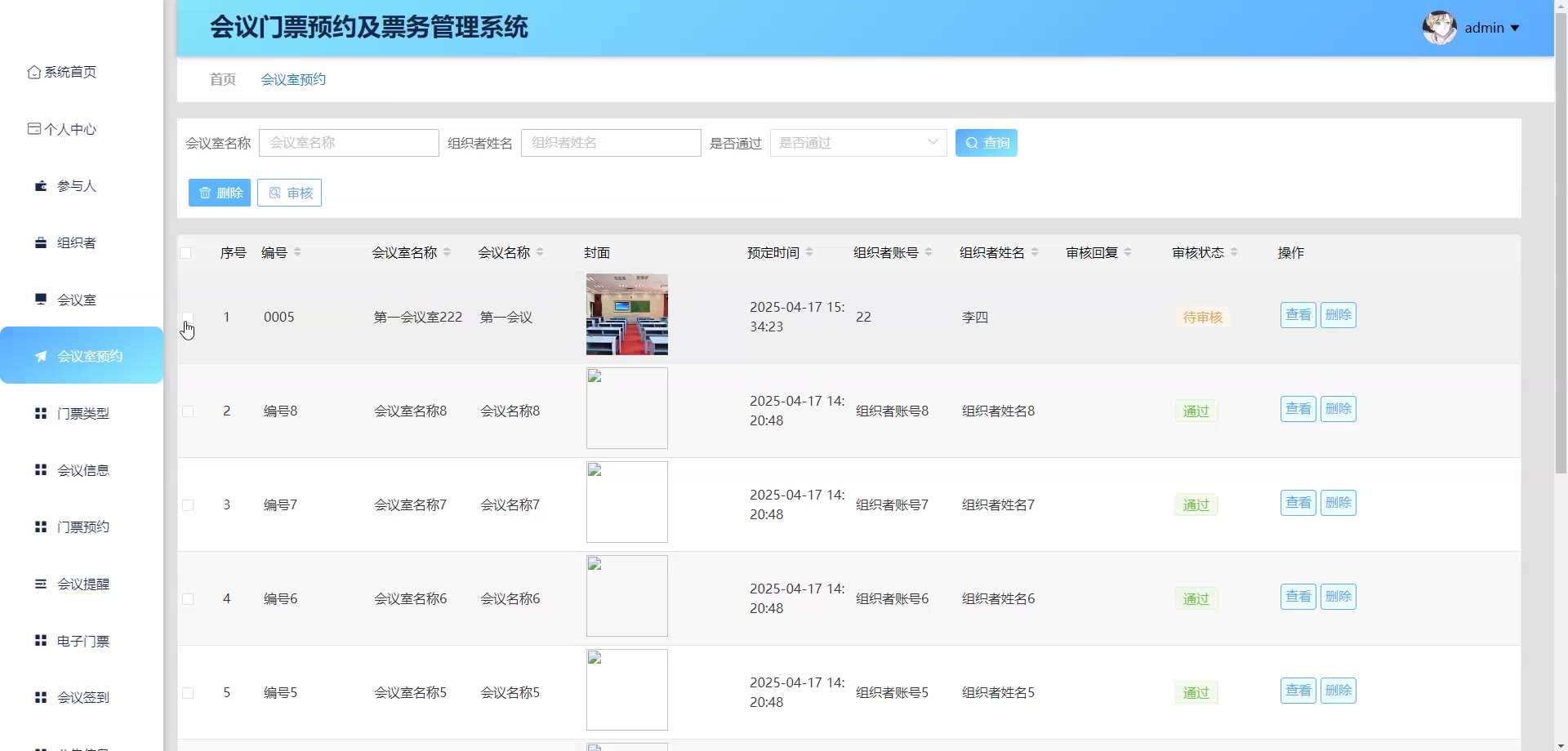Click the 会议室名称 search input field
Viewport: 1568px width, 751px height.
click(349, 143)
